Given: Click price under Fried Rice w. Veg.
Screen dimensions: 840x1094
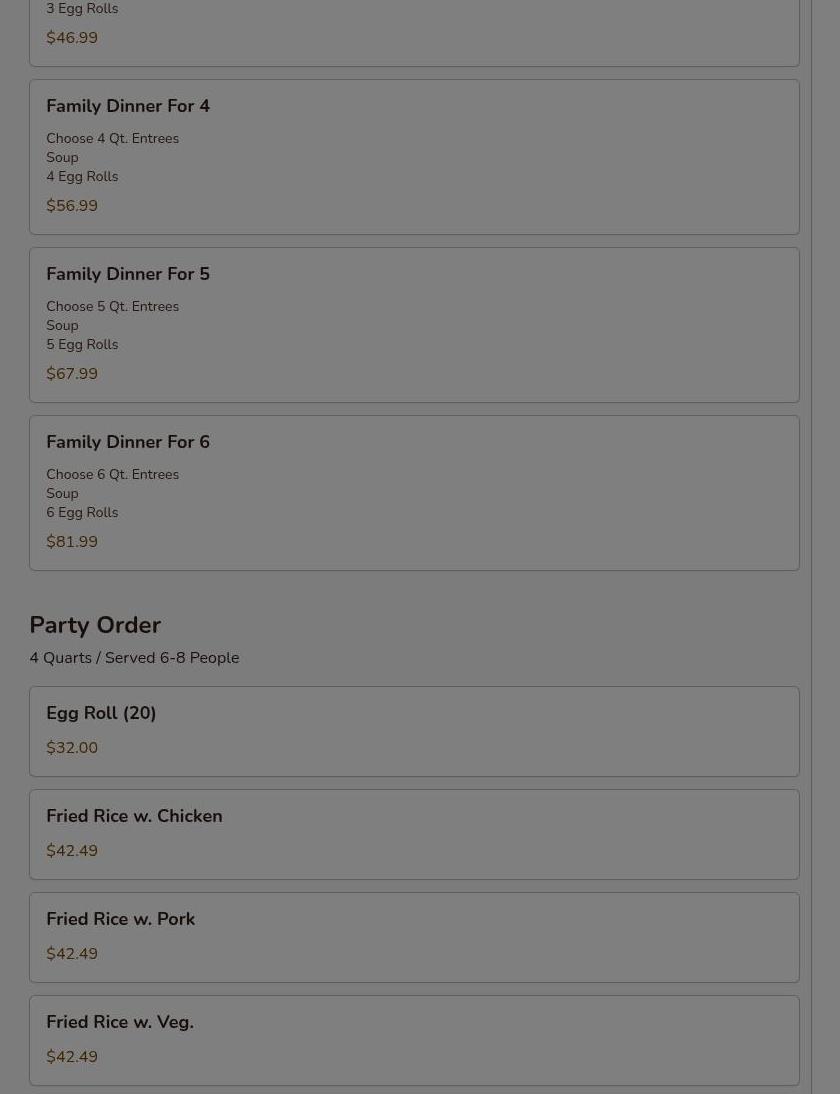Looking at the screenshot, I should [72, 1057].
